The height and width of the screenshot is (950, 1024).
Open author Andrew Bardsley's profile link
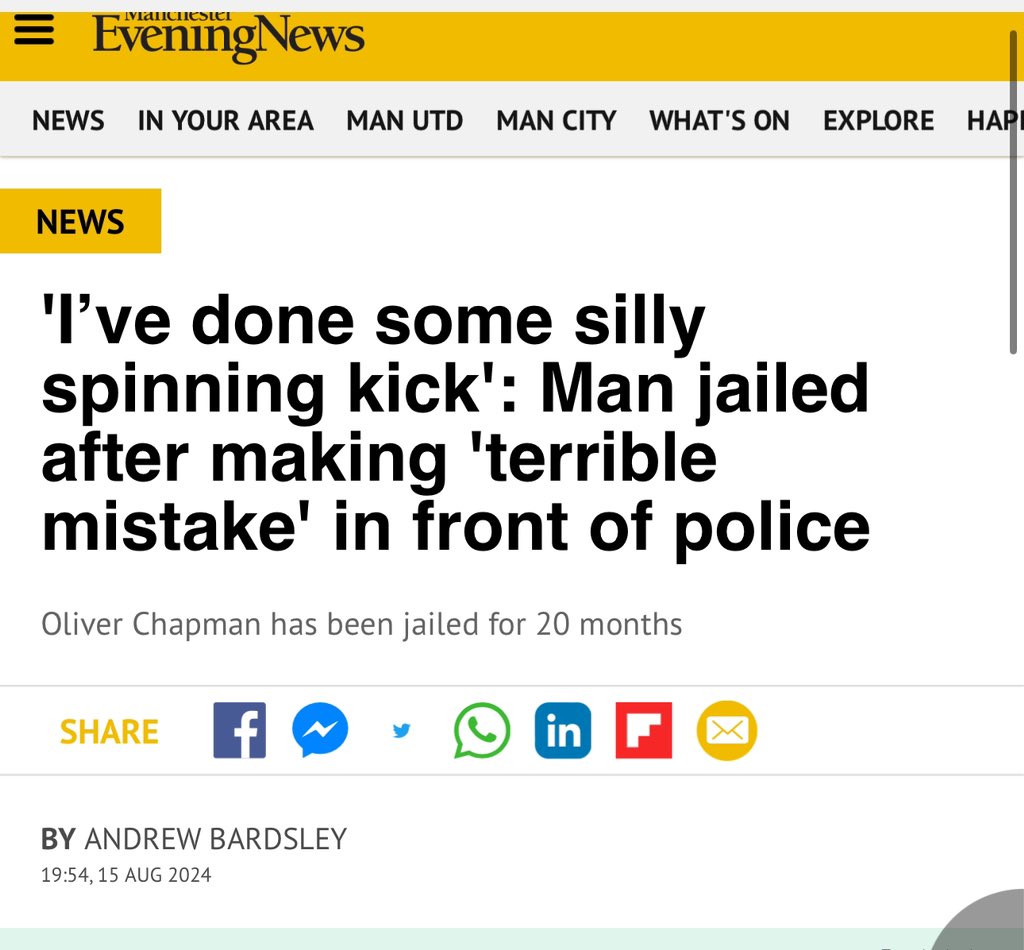click(215, 838)
